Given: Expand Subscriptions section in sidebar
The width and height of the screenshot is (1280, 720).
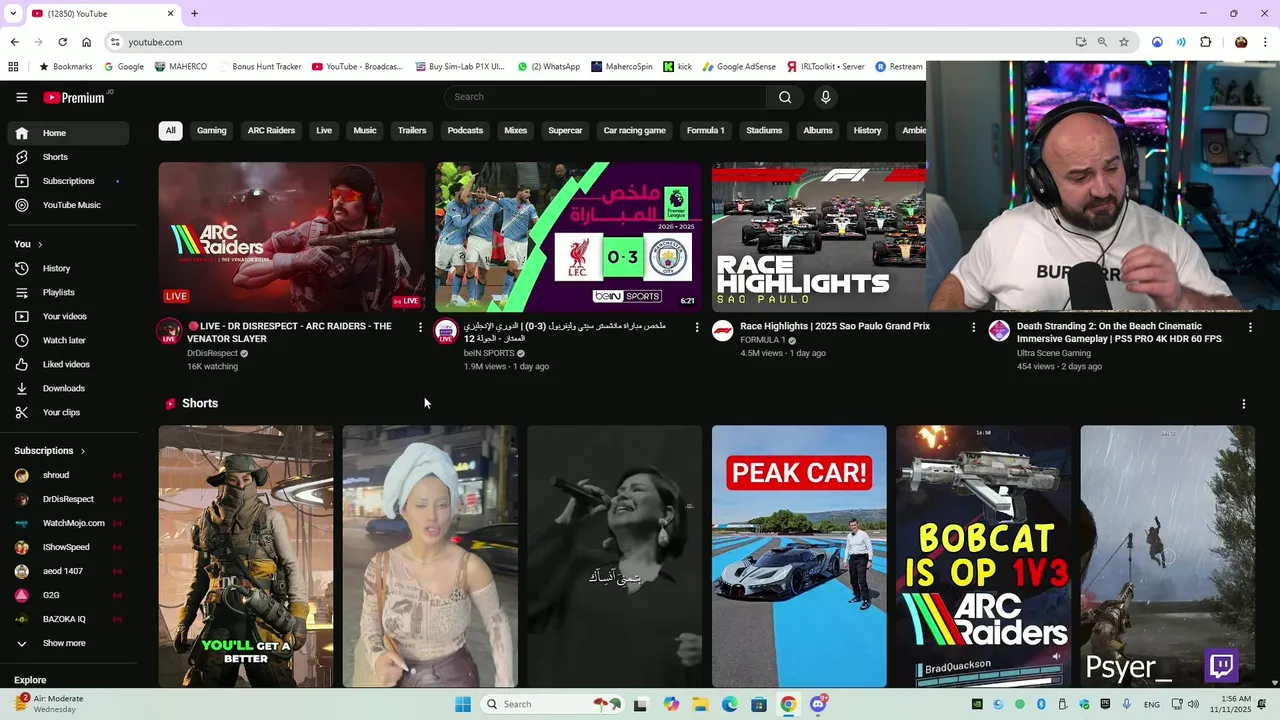Looking at the screenshot, I should pos(50,451).
